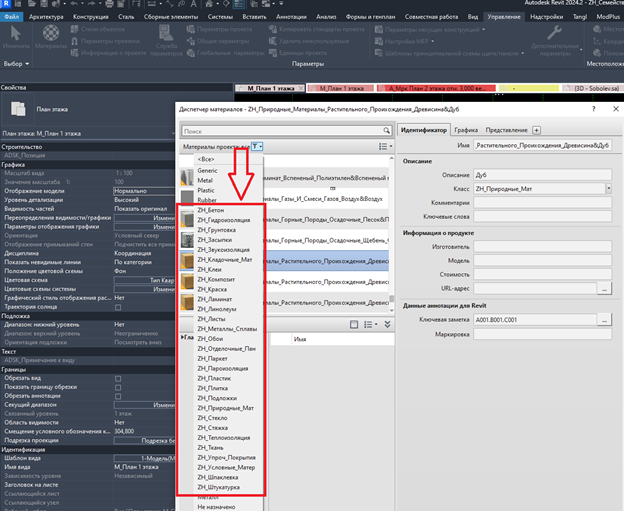Viewport: 624px width, 511px height.
Task: Switch to Представление tab in material editor
Action: click(506, 130)
